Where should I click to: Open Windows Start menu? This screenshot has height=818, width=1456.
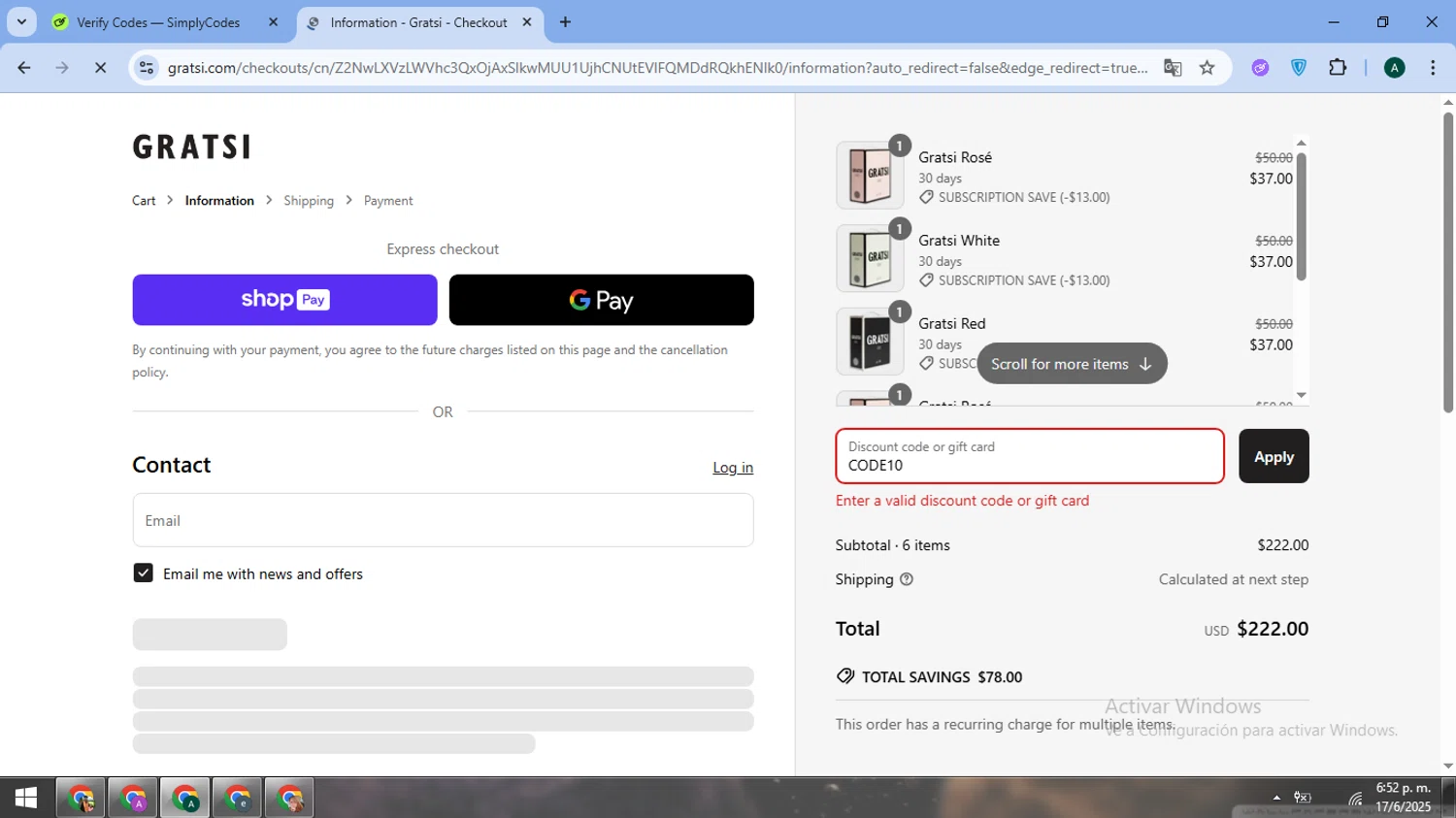coord(26,798)
